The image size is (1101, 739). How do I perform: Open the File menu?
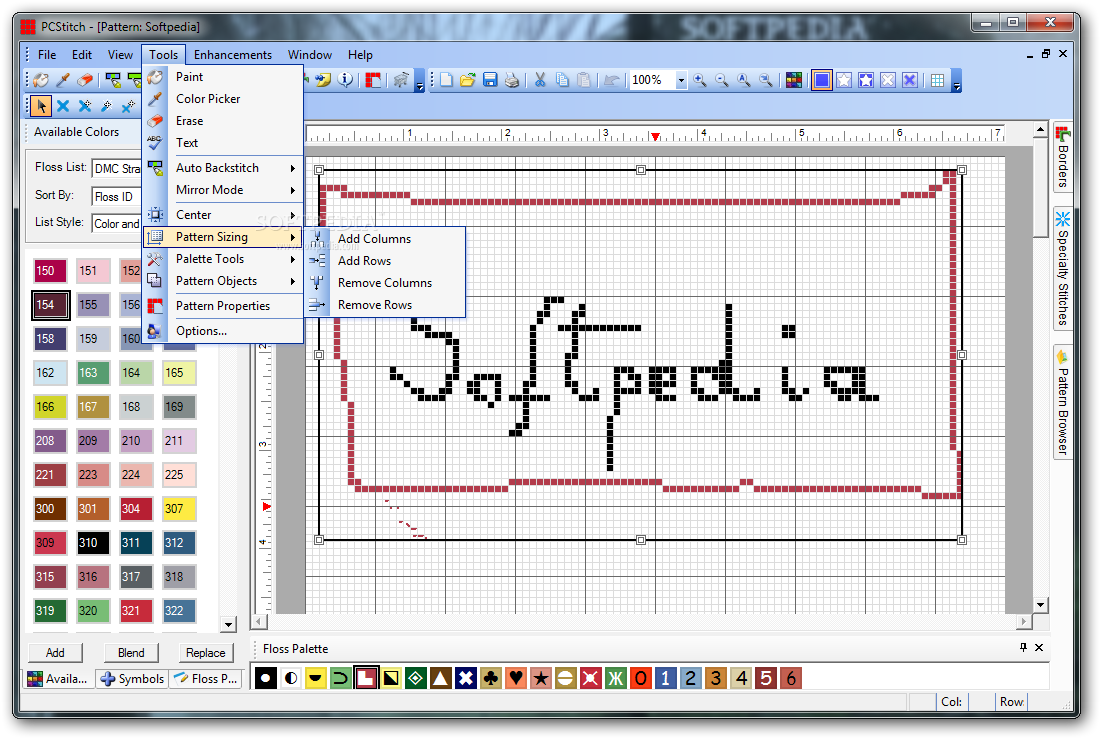point(47,55)
